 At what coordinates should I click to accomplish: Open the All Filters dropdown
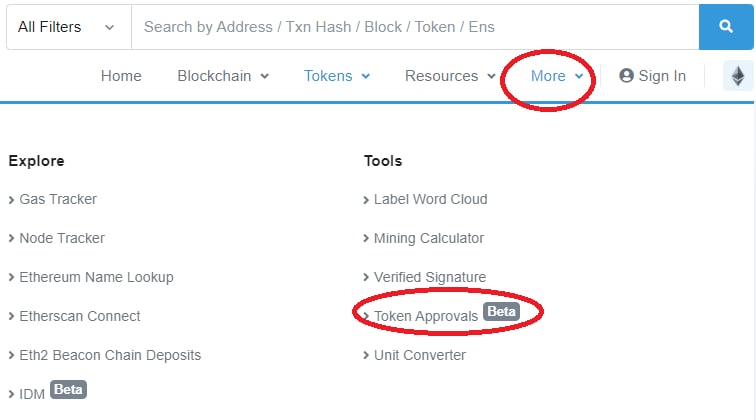(x=68, y=27)
